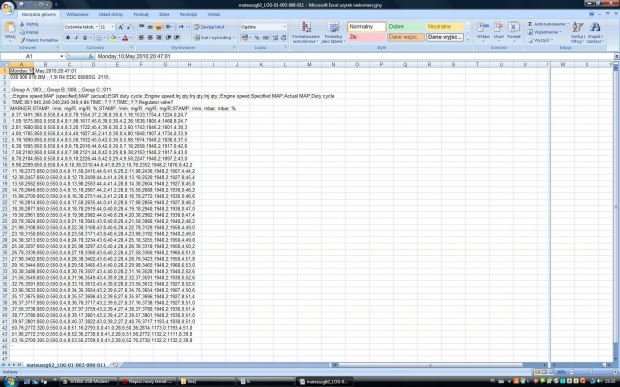Apply the green Dobre cell style
The height and width of the screenshot is (387, 620).
pos(406,26)
